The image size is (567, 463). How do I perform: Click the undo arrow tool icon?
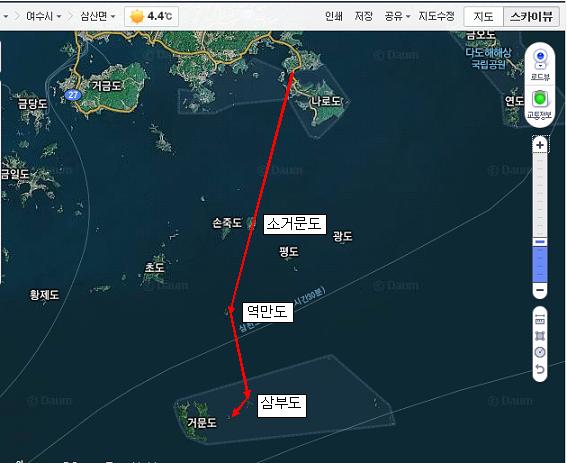pos(540,370)
